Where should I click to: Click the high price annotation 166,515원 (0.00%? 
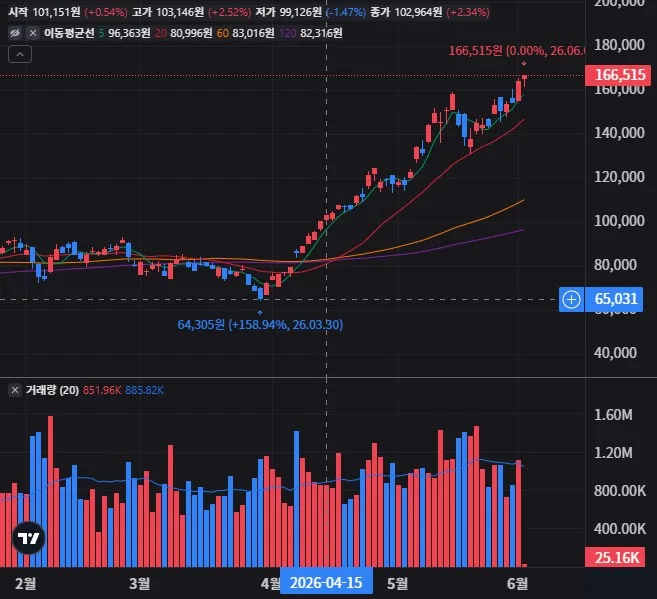[517, 51]
